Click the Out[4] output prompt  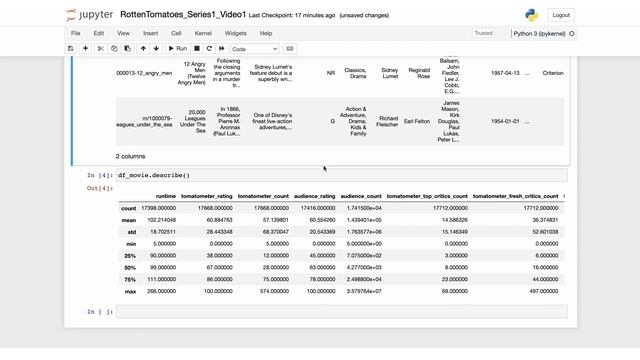click(100, 188)
